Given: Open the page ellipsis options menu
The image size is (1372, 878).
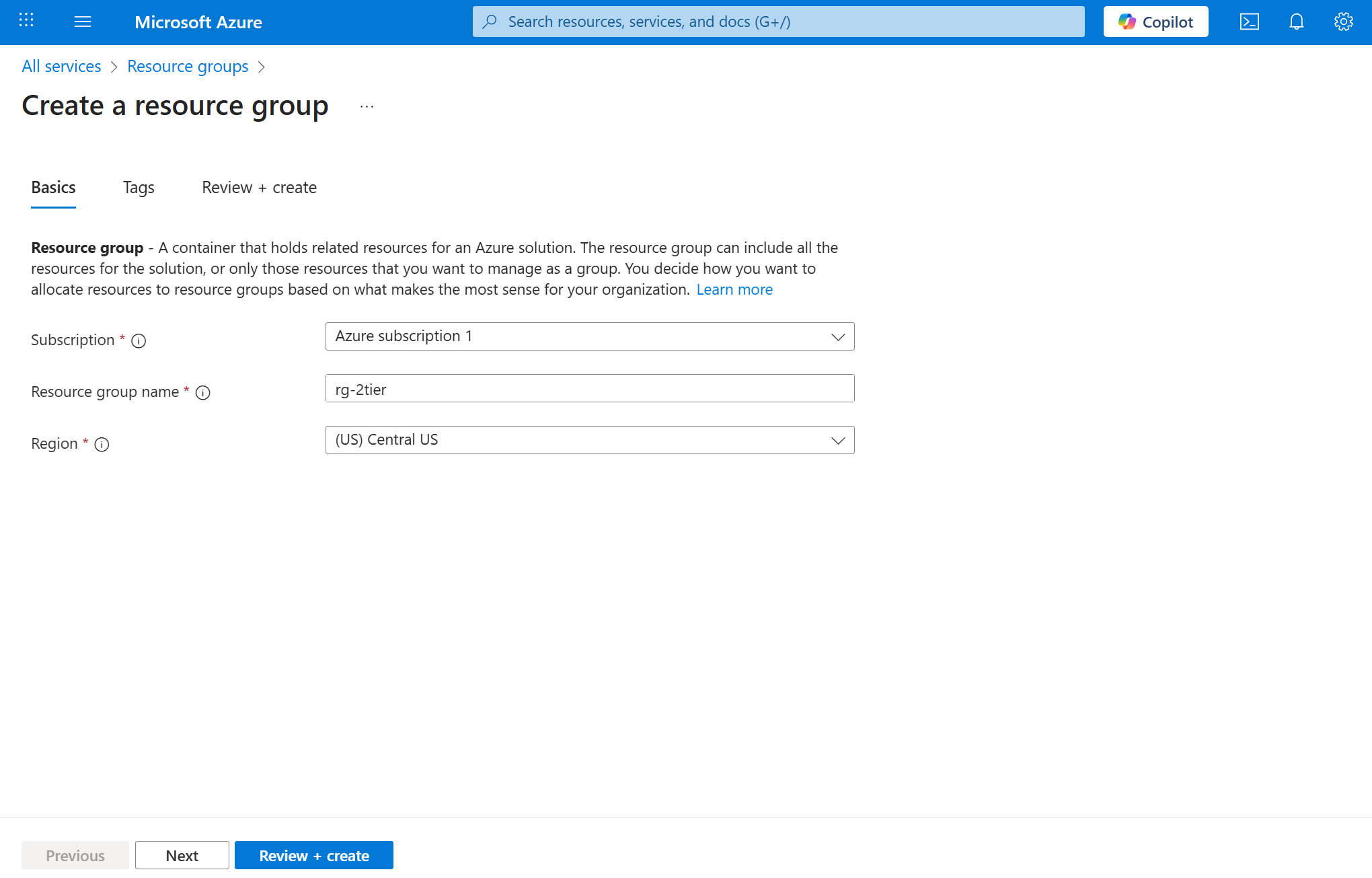Looking at the screenshot, I should point(367,106).
